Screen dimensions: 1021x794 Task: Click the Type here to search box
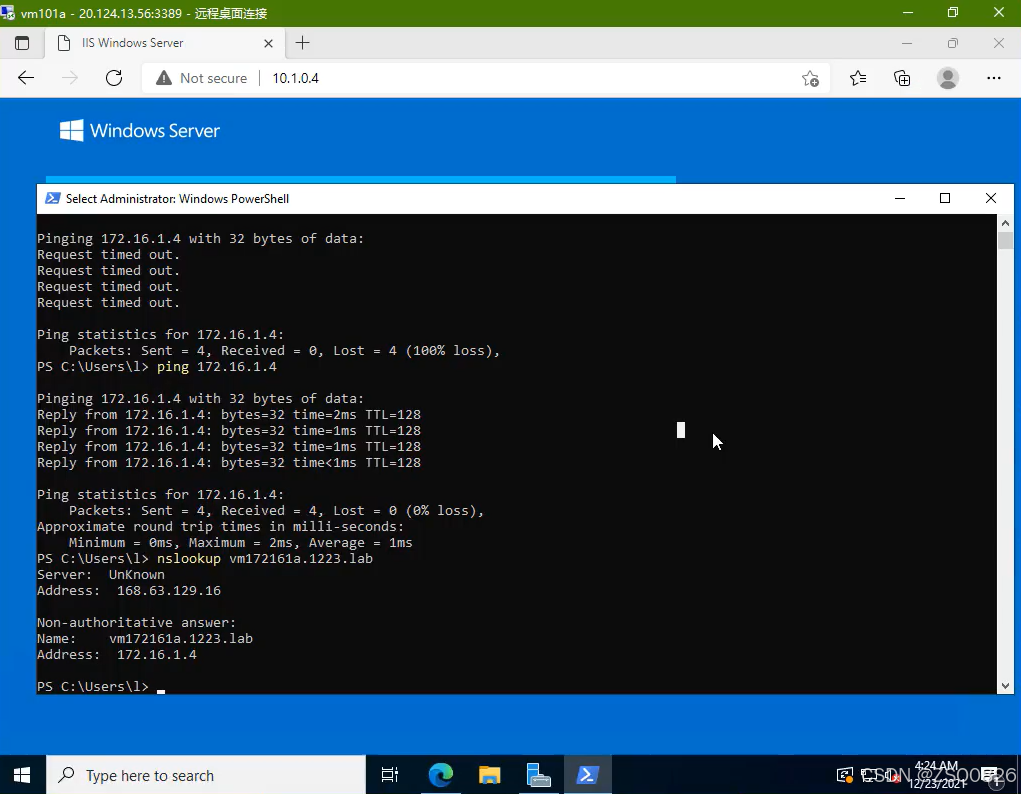point(180,775)
